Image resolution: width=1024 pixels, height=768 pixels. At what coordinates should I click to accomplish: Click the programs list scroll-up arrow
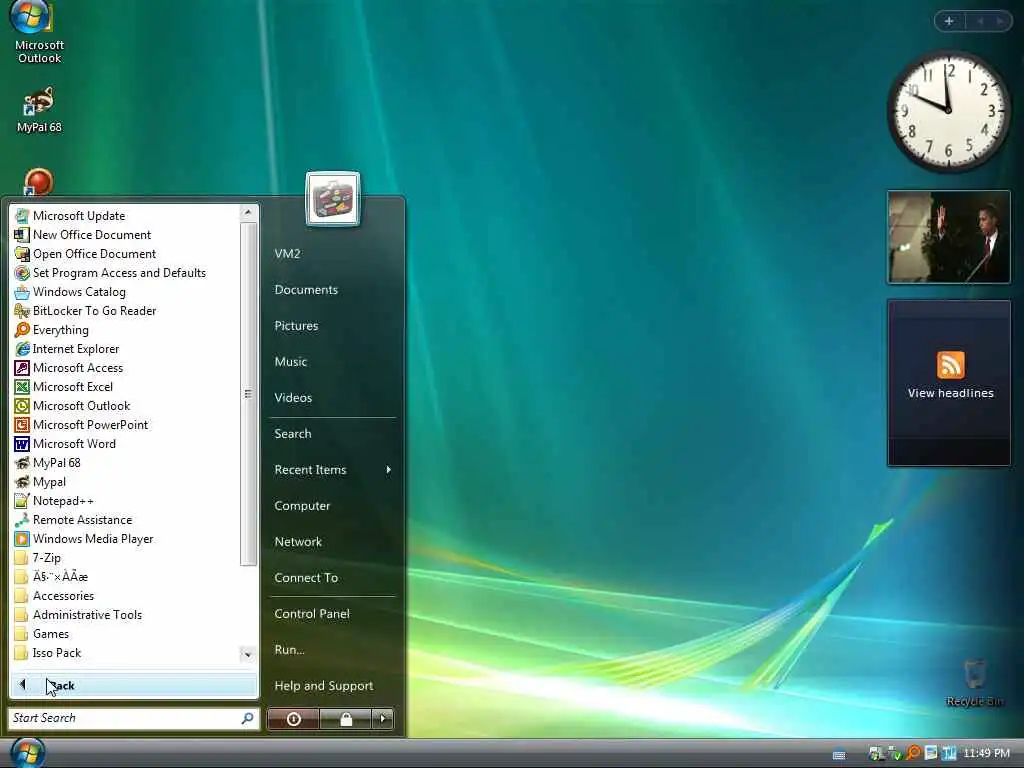pos(248,212)
